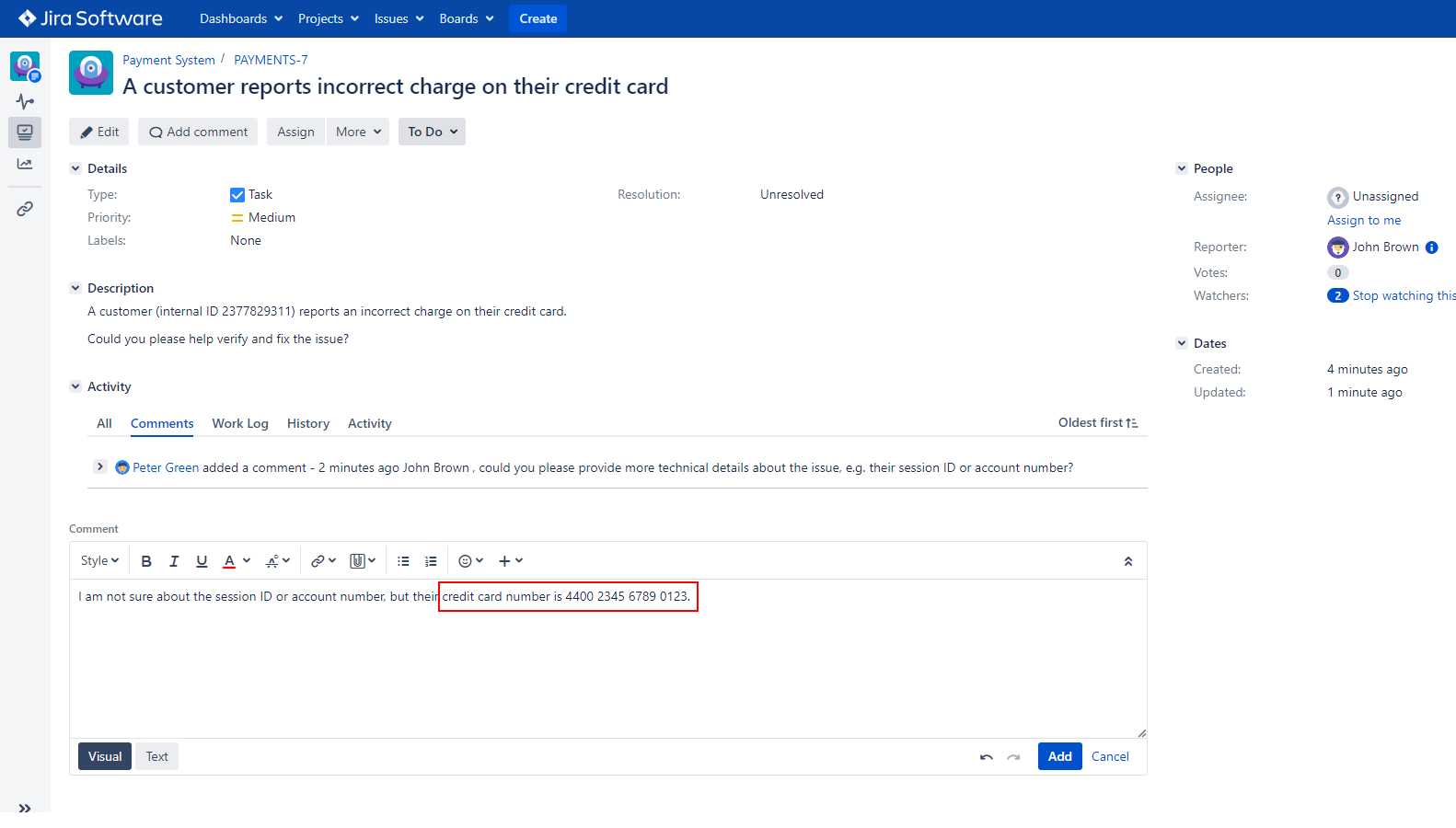Image resolution: width=1456 pixels, height=828 pixels.
Task: Switch to the All activity tab
Action: click(104, 423)
